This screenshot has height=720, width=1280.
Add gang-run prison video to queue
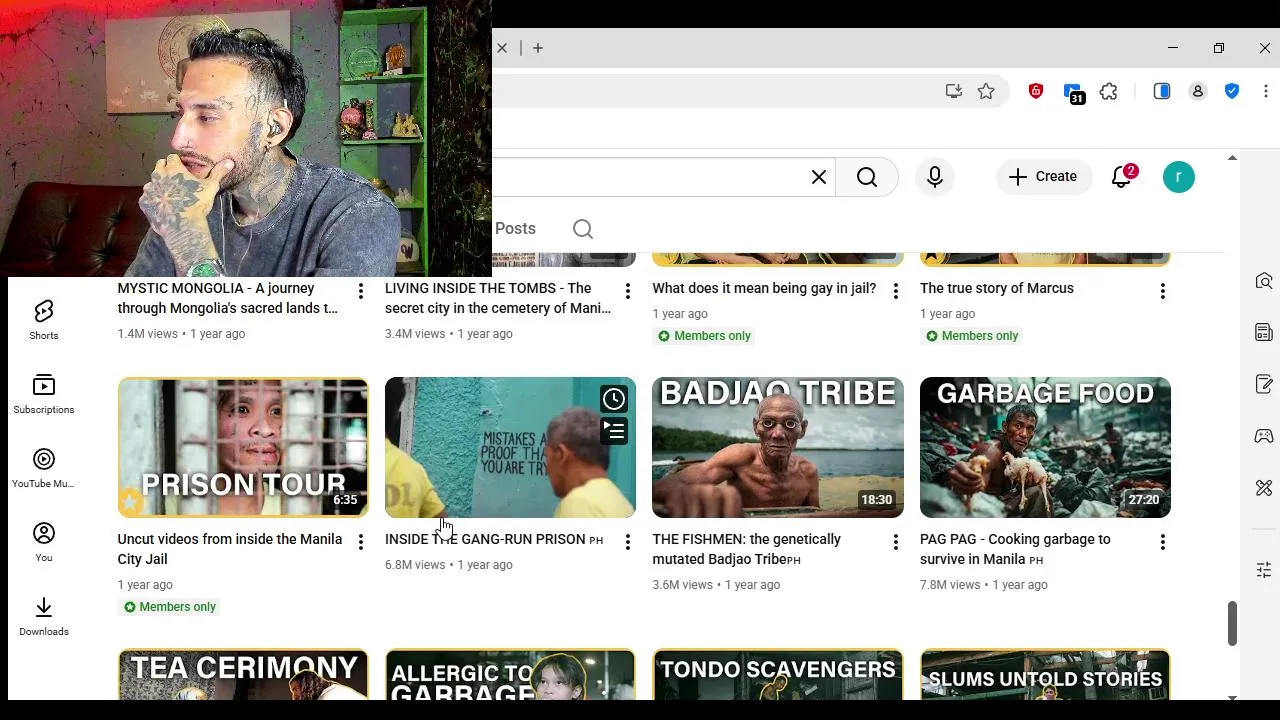[614, 431]
